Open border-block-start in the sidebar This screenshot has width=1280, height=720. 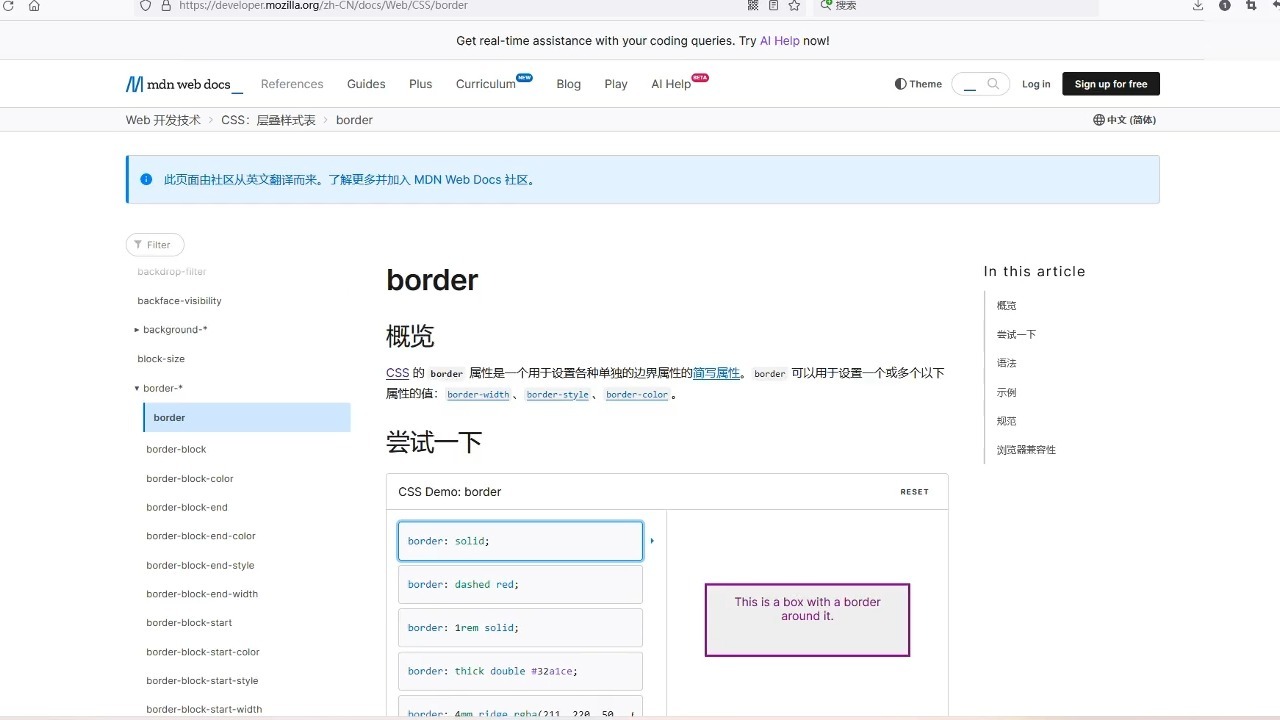(189, 623)
